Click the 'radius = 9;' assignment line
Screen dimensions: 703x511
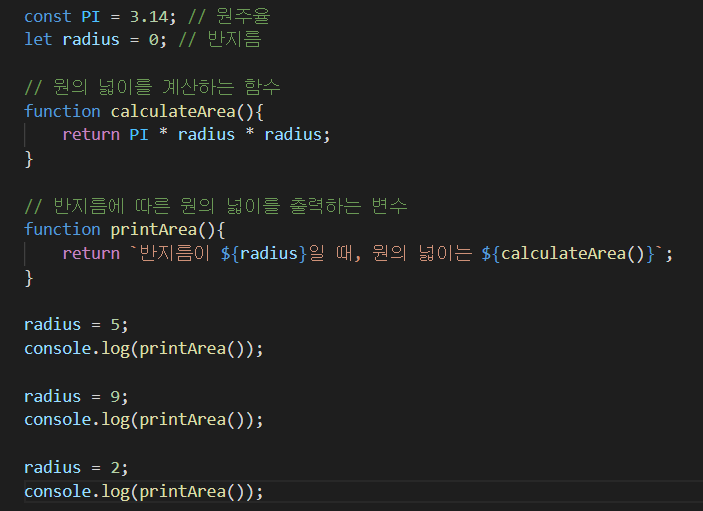coord(76,396)
